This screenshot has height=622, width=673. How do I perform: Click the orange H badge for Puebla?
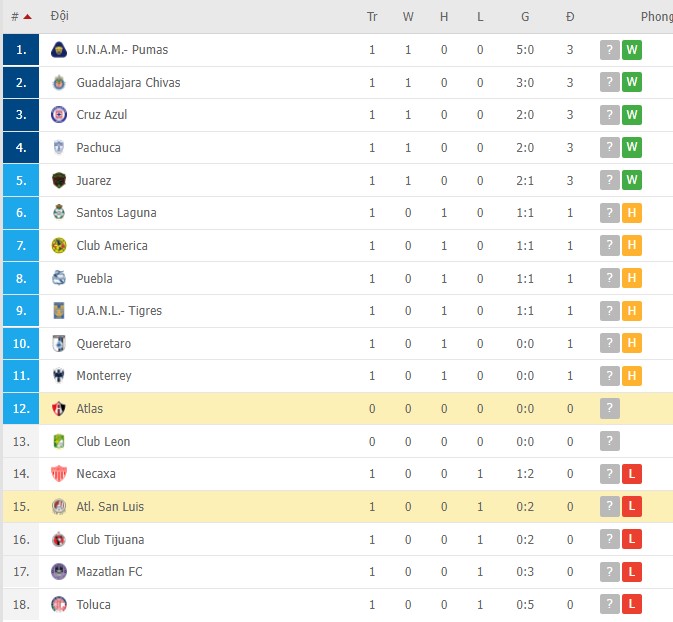tap(631, 278)
